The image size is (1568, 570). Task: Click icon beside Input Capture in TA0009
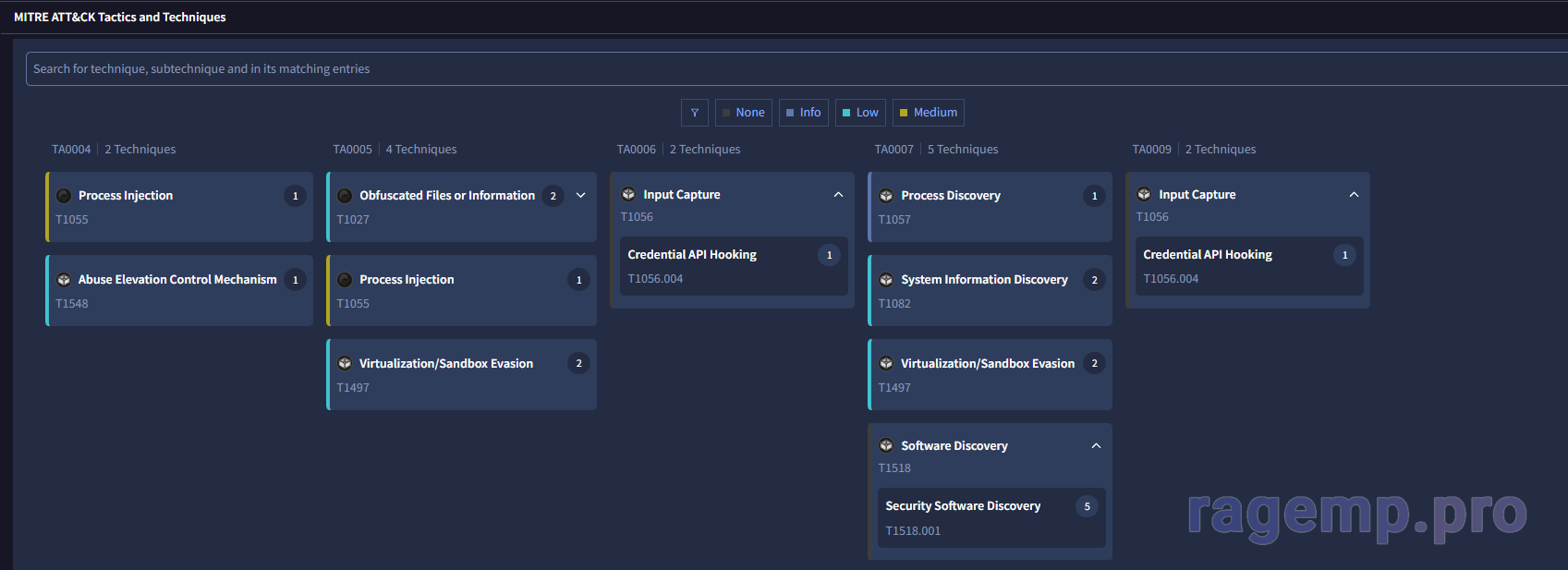(x=1144, y=195)
